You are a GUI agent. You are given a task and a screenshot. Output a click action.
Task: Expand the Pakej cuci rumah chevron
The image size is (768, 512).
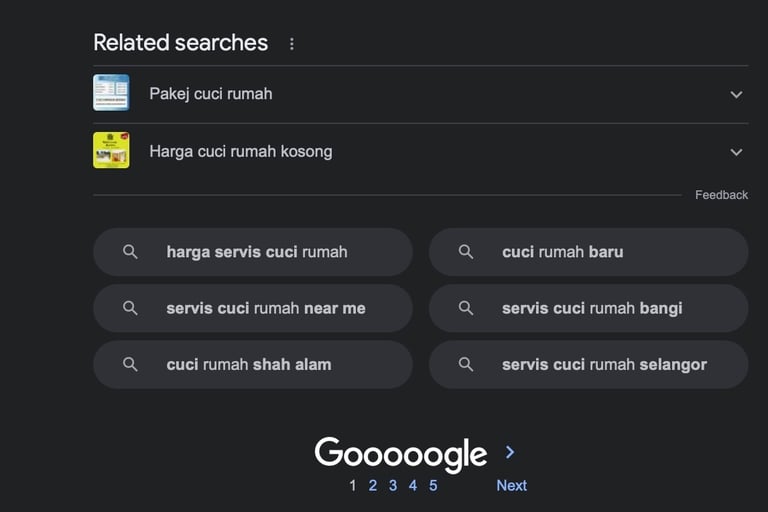pos(736,94)
